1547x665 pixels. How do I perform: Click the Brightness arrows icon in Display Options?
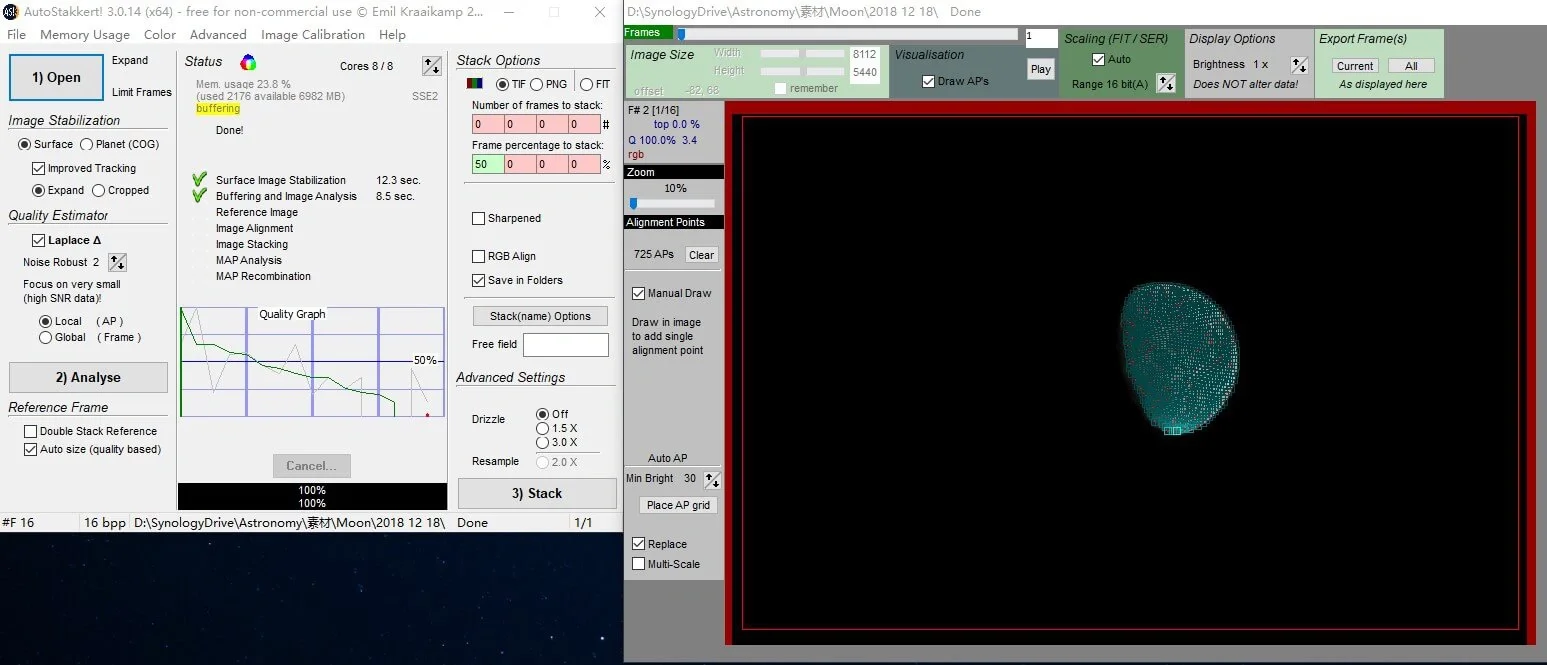[1298, 65]
